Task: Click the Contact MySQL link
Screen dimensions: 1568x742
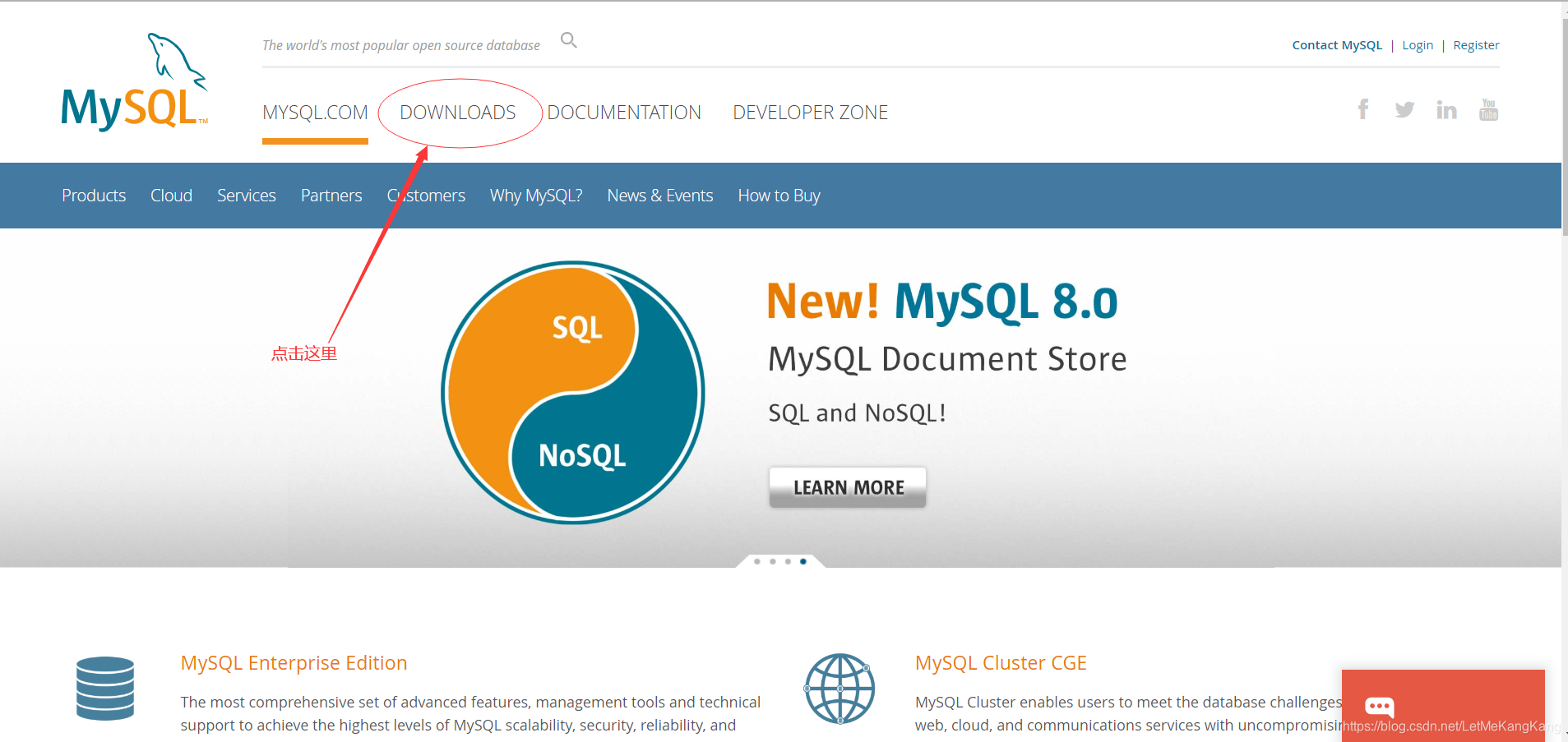Action: pyautogui.click(x=1337, y=45)
